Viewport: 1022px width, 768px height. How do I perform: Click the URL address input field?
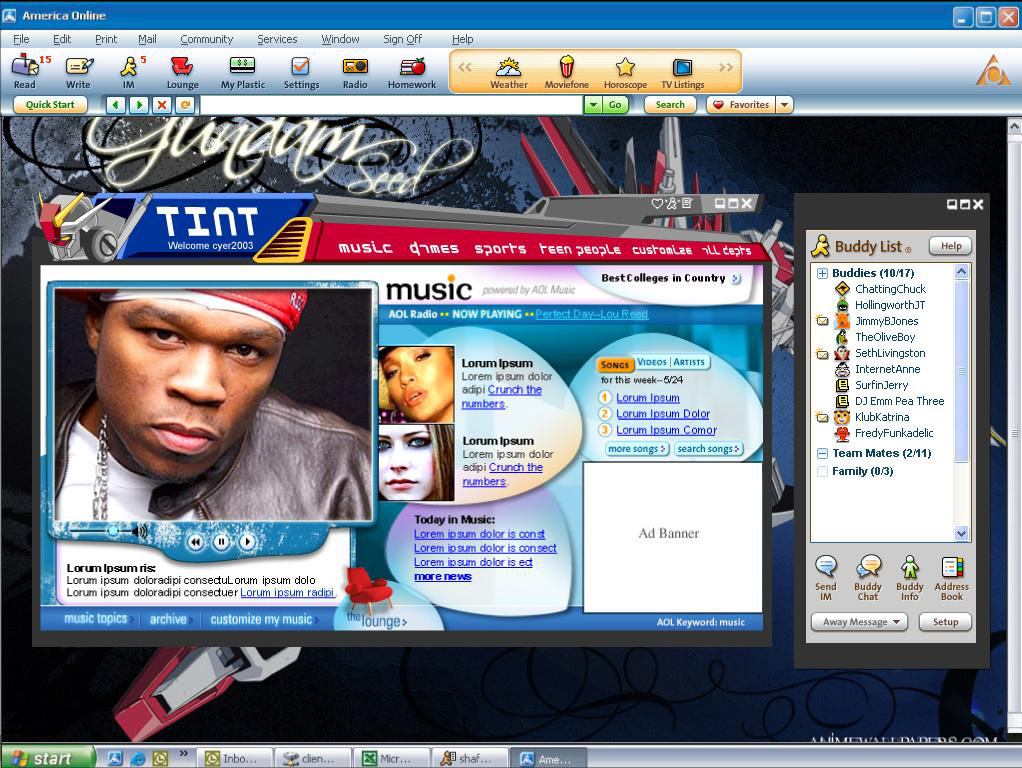pos(392,104)
